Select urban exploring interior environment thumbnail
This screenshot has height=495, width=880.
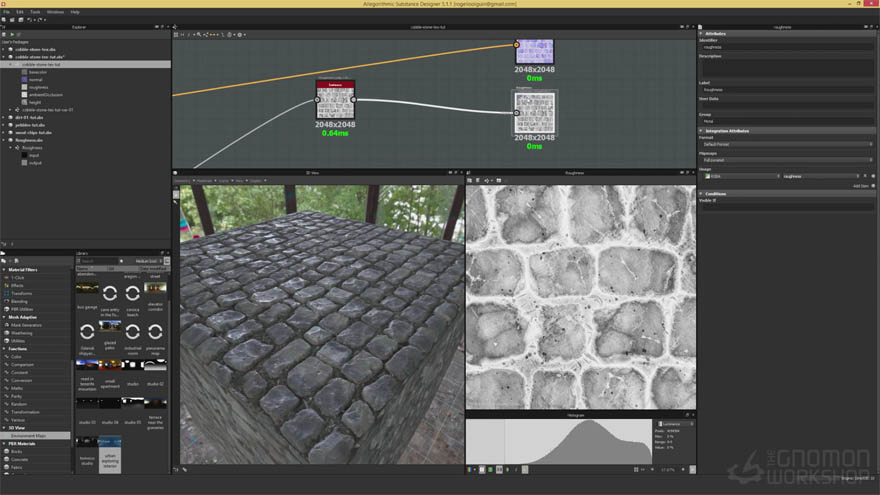[110, 455]
